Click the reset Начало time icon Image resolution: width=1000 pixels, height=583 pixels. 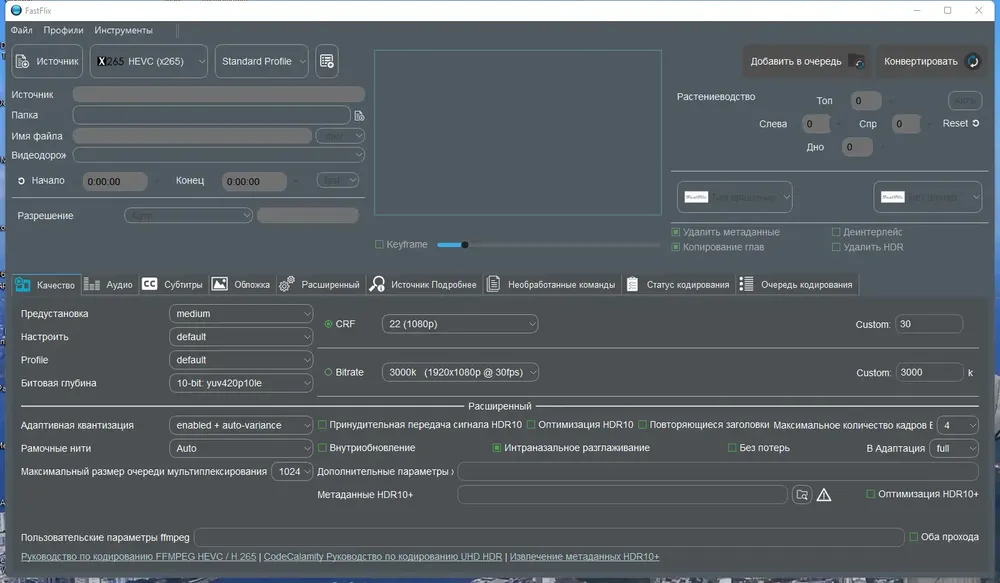point(21,181)
